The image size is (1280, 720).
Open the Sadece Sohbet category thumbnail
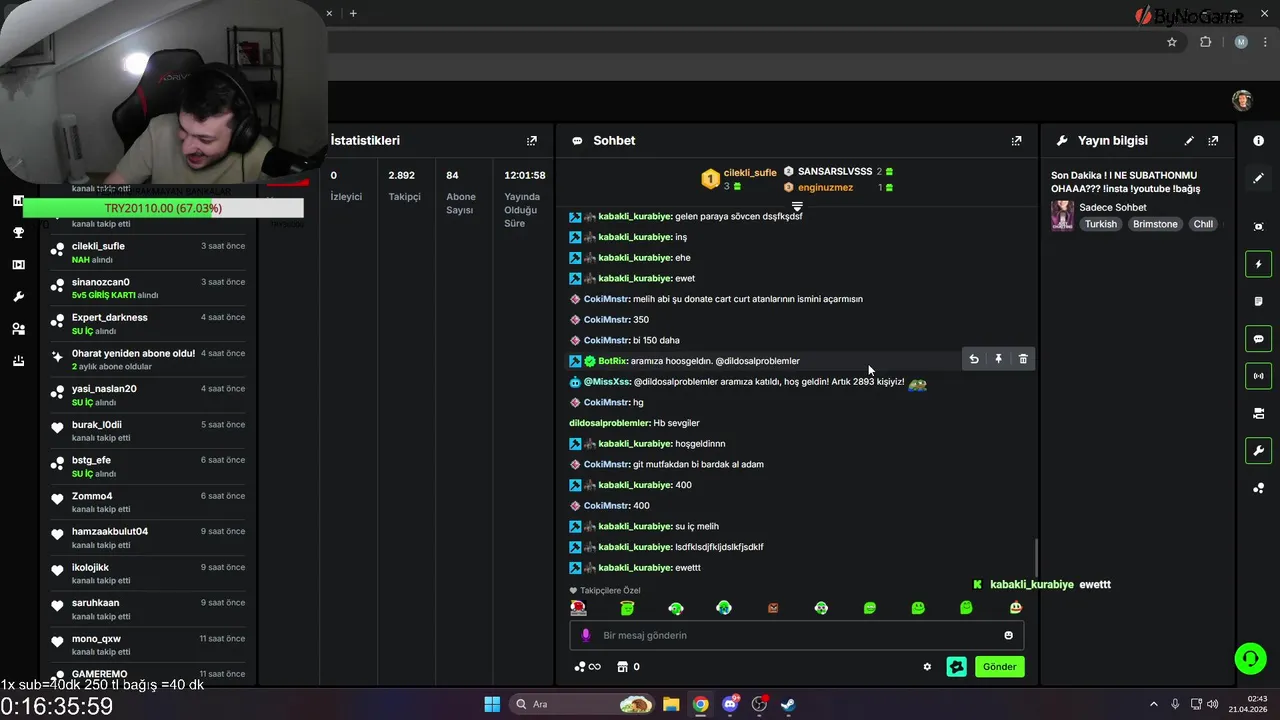1062,215
